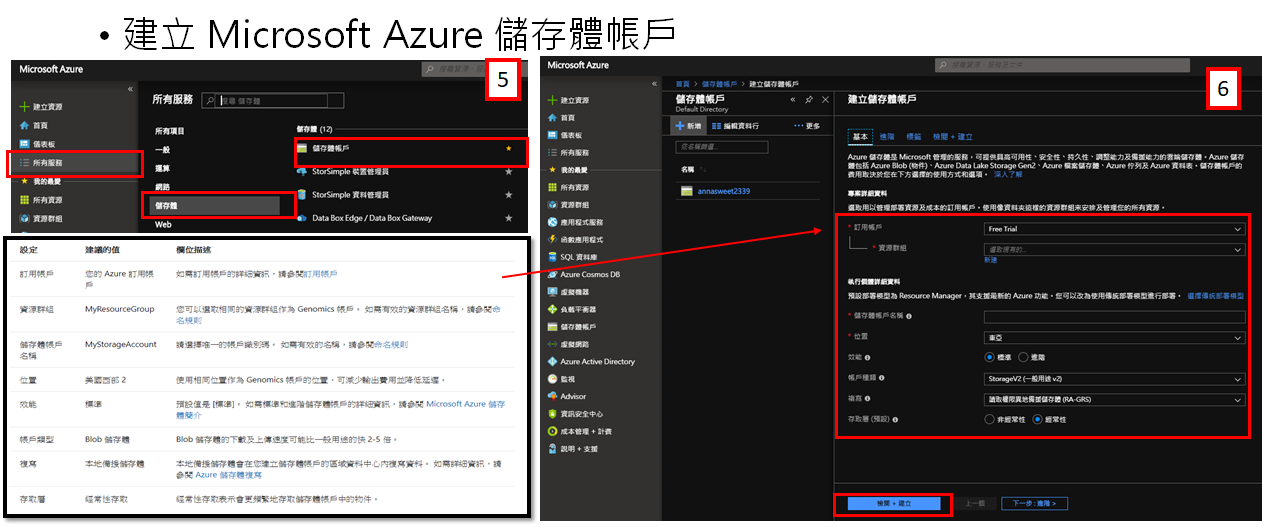
Task: Click Data Box Edge / Data Box Gateway icon
Action: [303, 217]
